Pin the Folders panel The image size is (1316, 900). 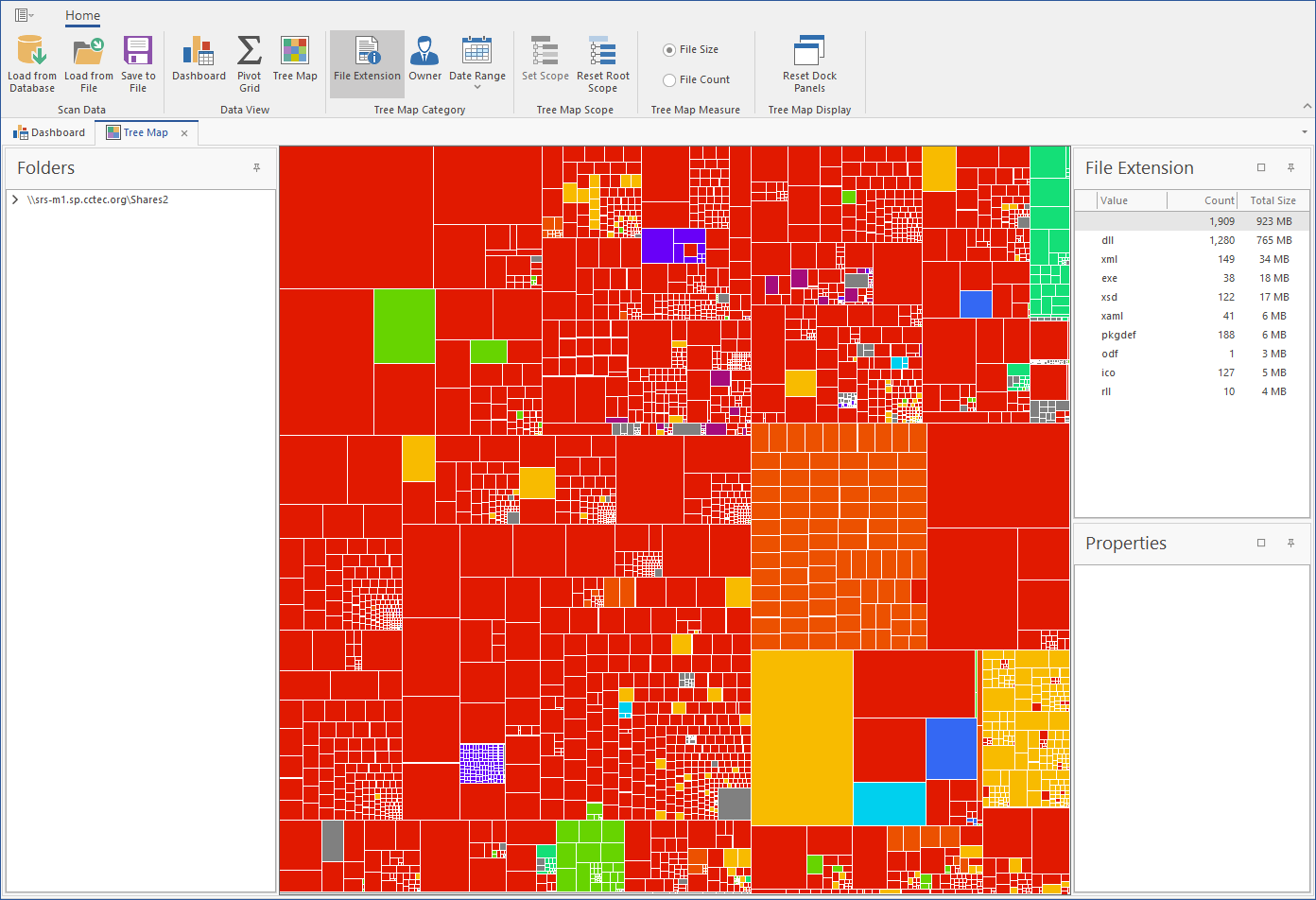pyautogui.click(x=256, y=168)
